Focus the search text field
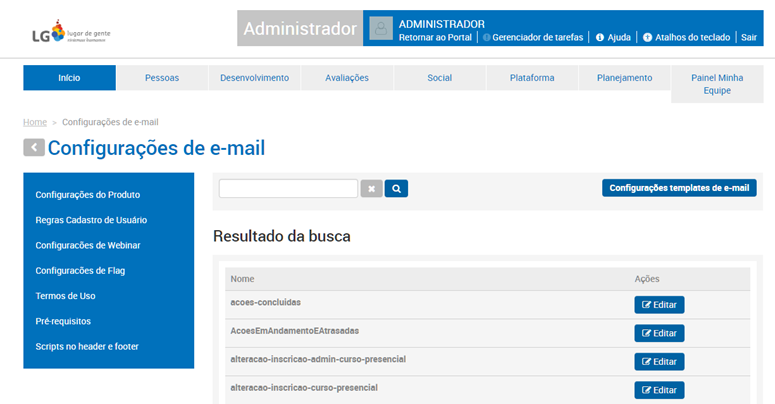The height and width of the screenshot is (404, 775). click(x=288, y=188)
